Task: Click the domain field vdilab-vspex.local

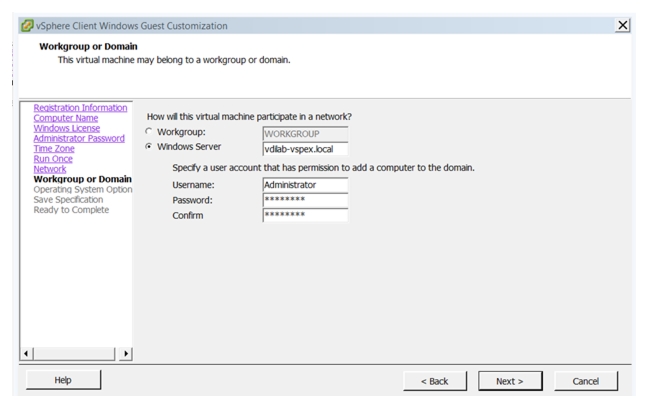Action: tap(305, 149)
